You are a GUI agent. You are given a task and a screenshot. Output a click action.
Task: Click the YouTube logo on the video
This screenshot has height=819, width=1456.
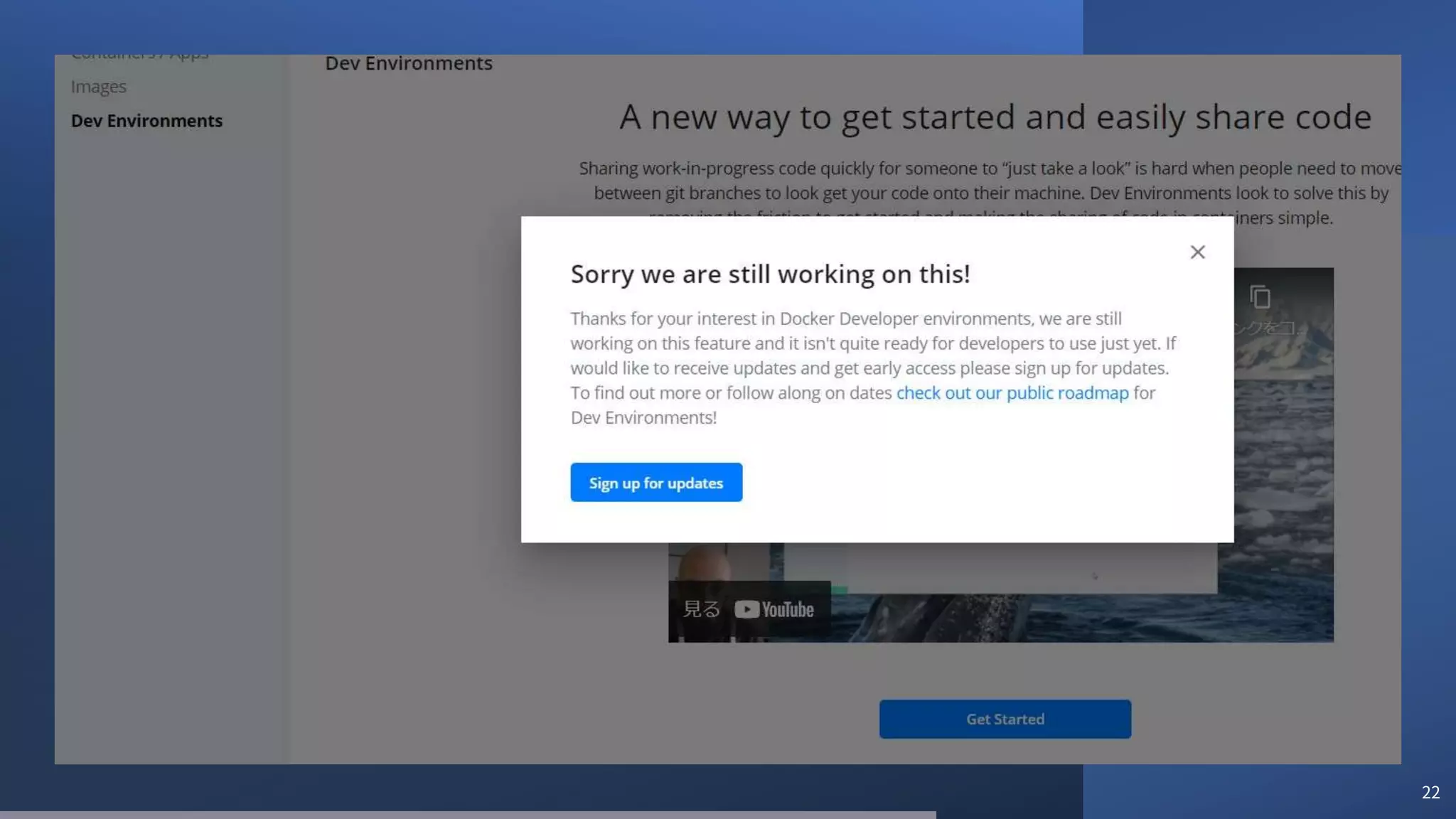click(x=774, y=610)
